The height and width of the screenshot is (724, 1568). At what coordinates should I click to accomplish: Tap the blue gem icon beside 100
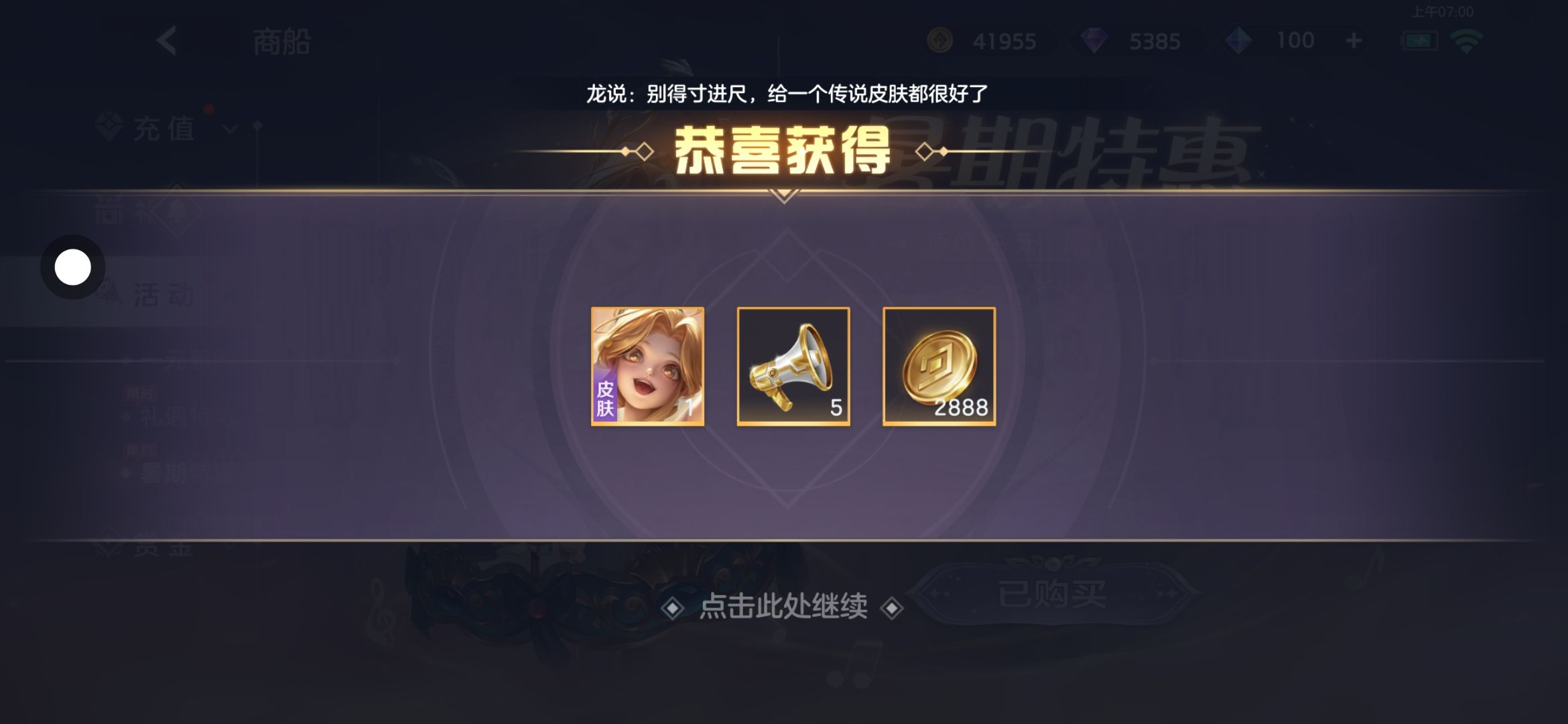point(1238,41)
